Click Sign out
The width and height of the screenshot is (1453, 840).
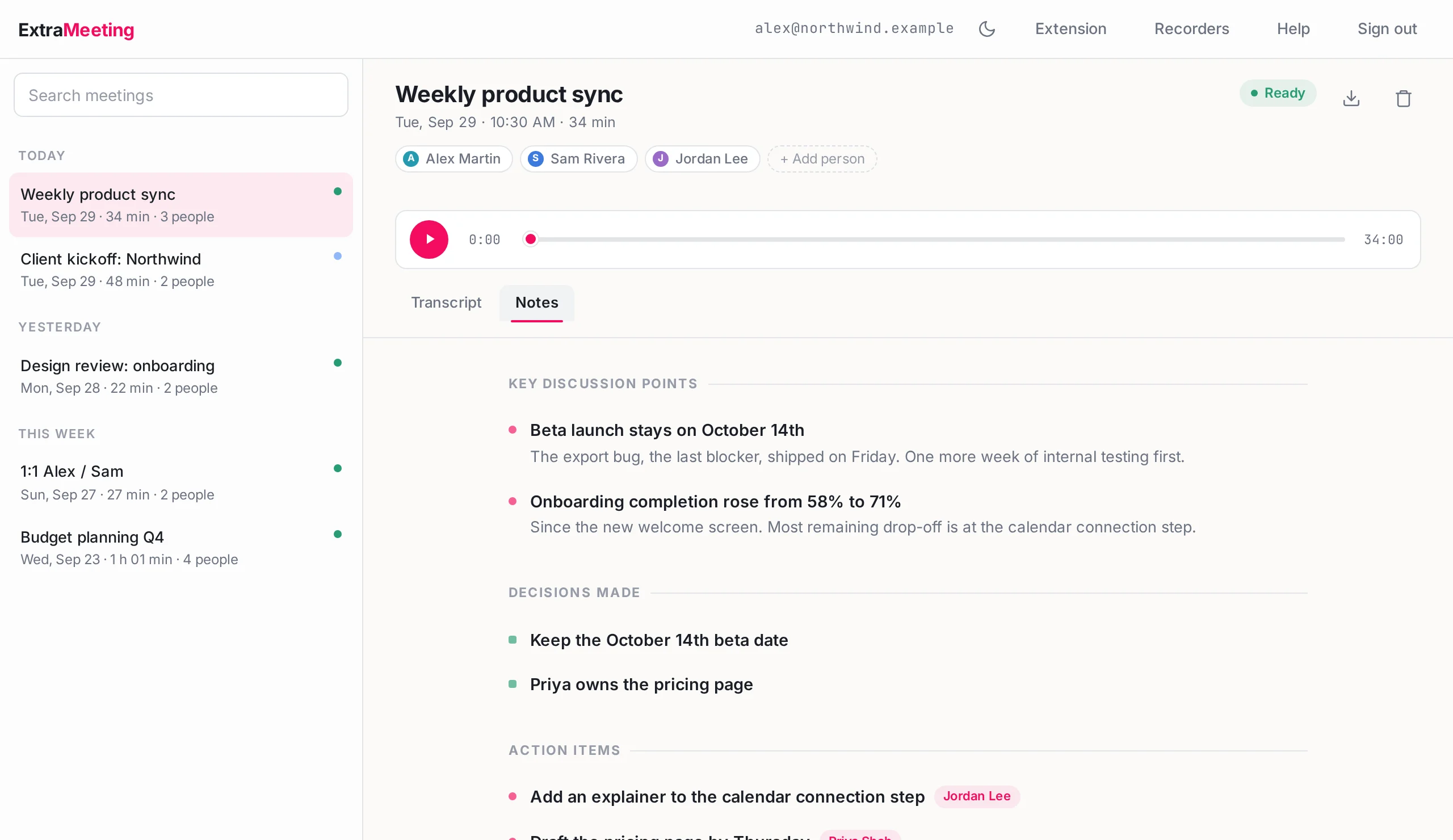coord(1386,29)
